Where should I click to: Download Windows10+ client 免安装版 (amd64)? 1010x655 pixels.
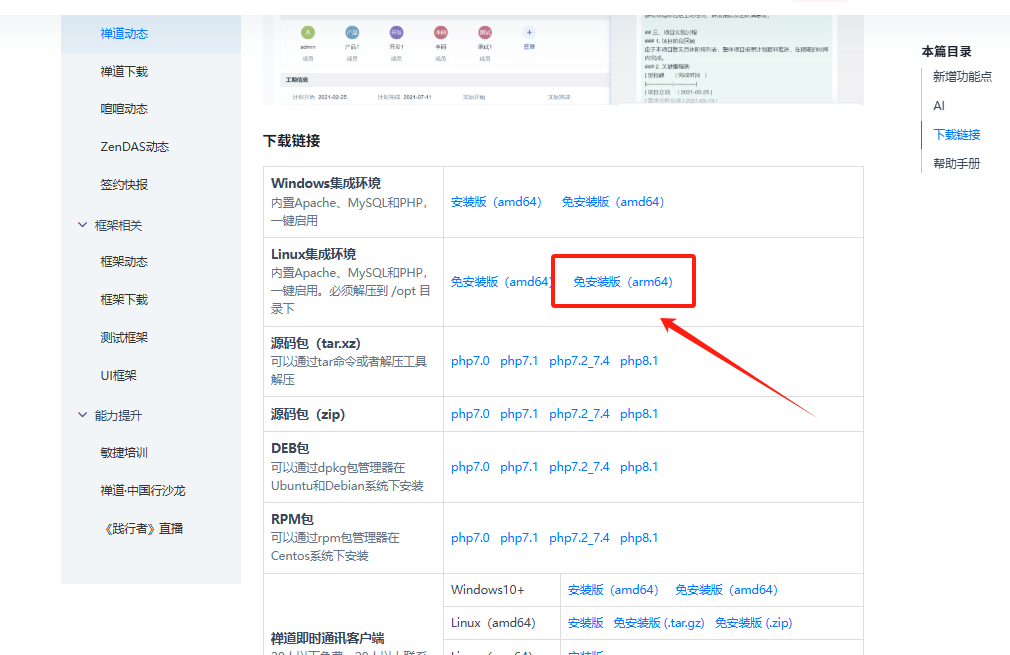[x=727, y=590]
